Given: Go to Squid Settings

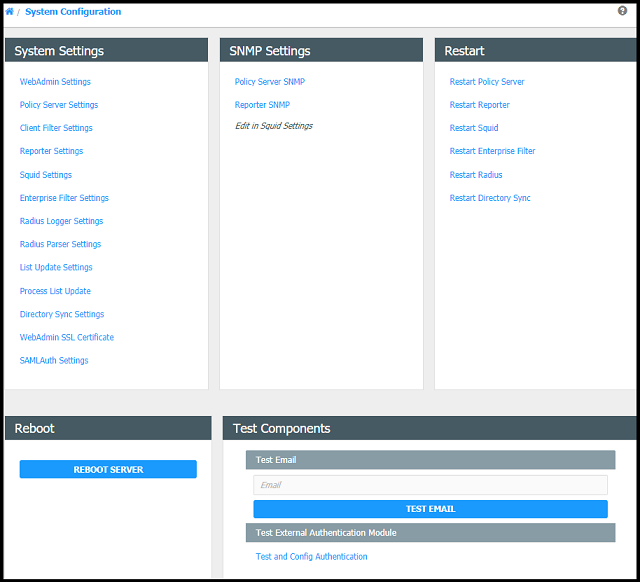Looking at the screenshot, I should 46,175.
